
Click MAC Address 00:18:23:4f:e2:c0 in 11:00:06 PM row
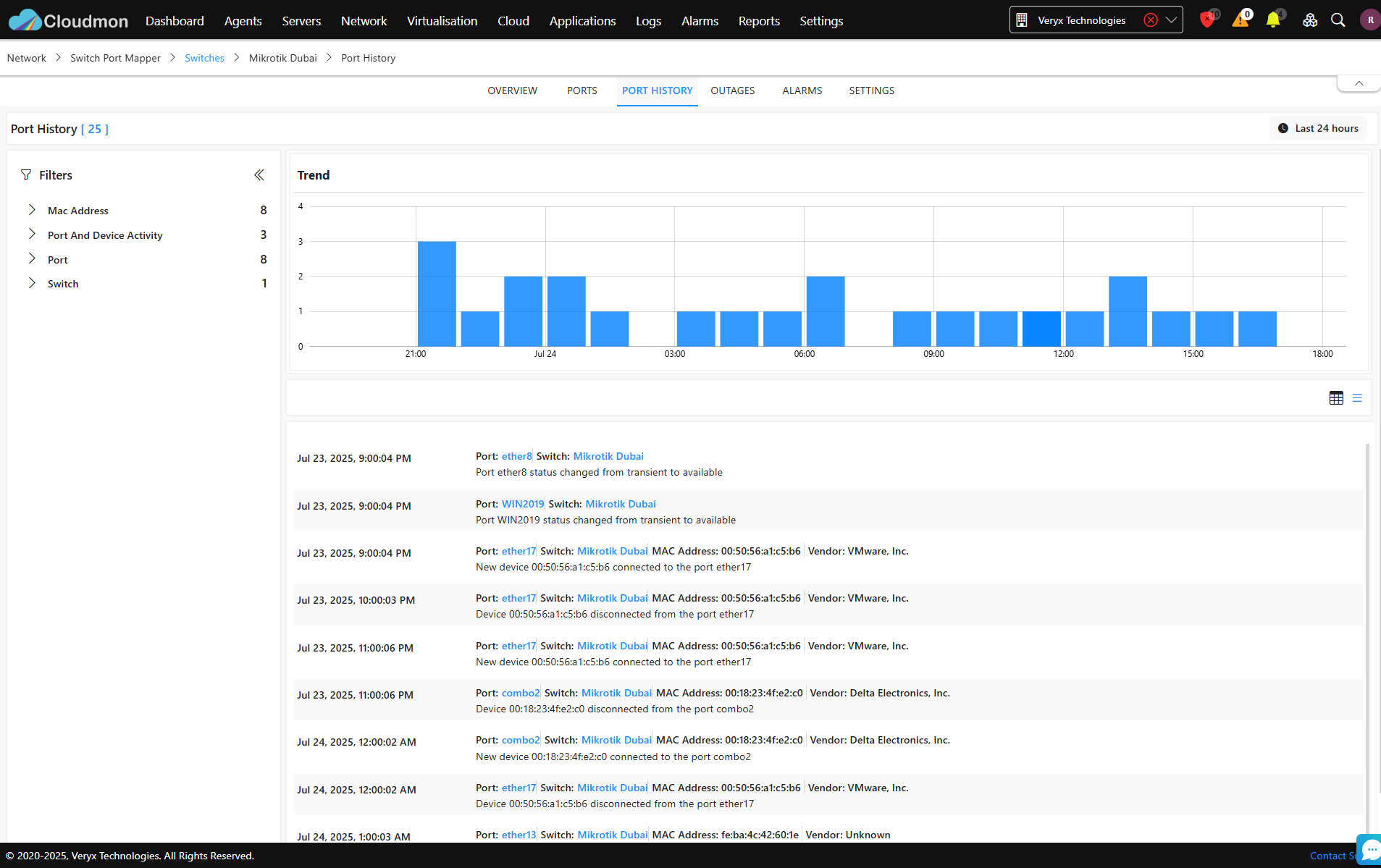[729, 693]
